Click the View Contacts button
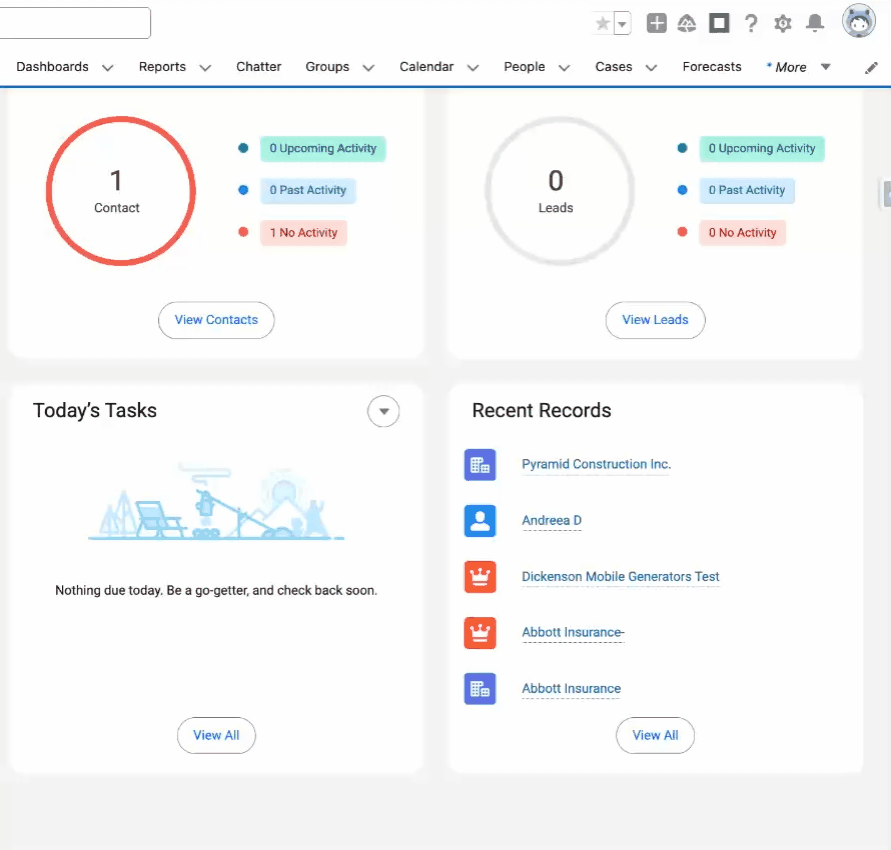 (x=216, y=320)
